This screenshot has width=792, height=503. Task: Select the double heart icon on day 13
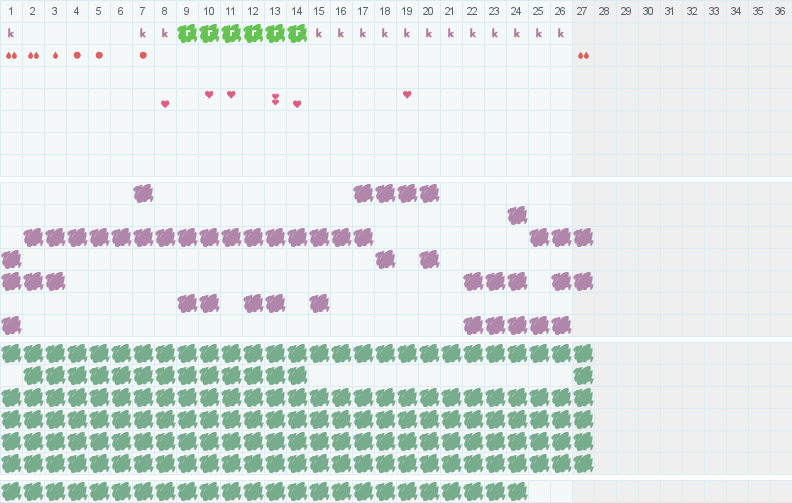(x=275, y=99)
